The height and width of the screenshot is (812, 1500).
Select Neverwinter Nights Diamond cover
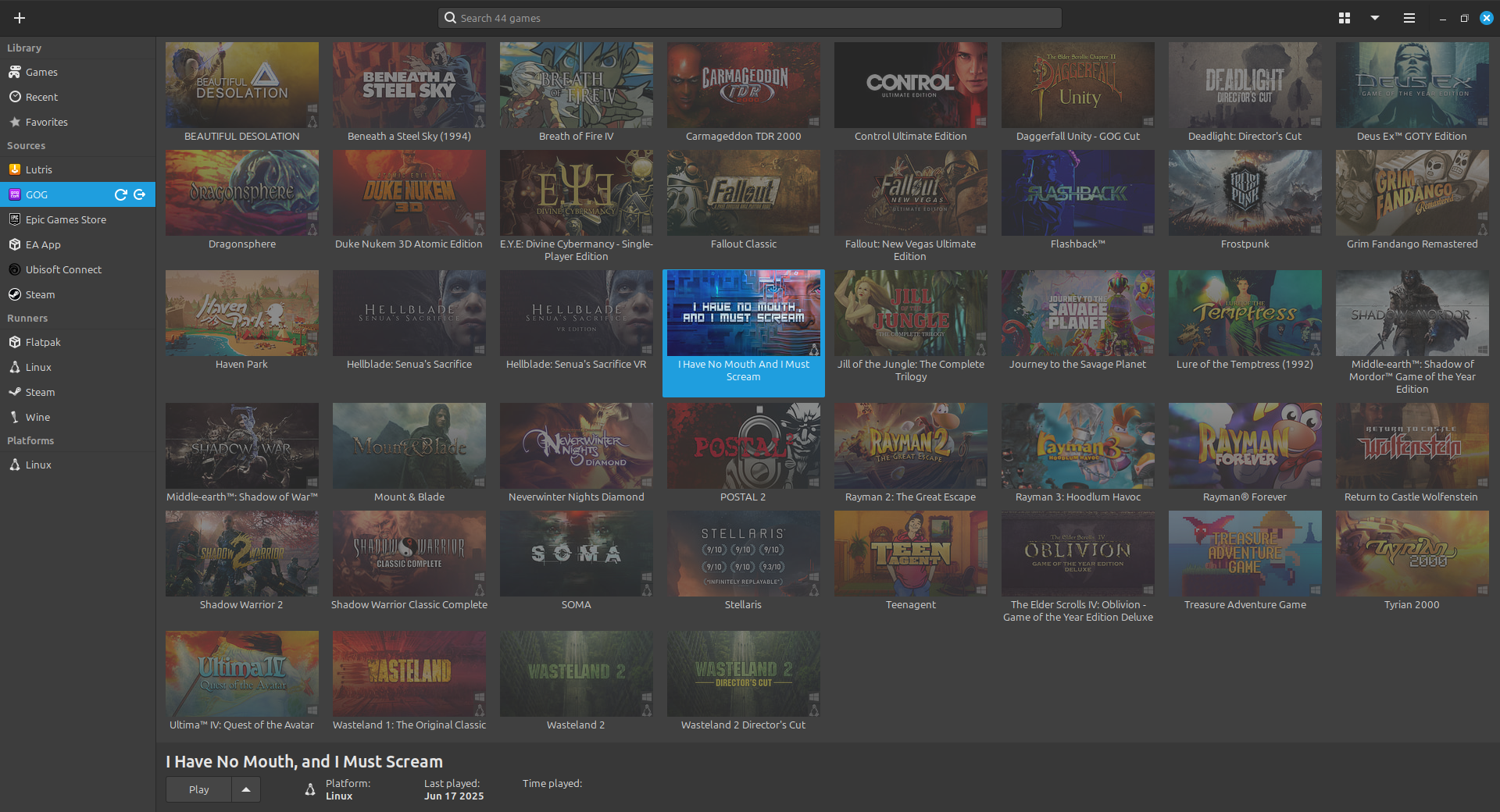click(x=577, y=446)
